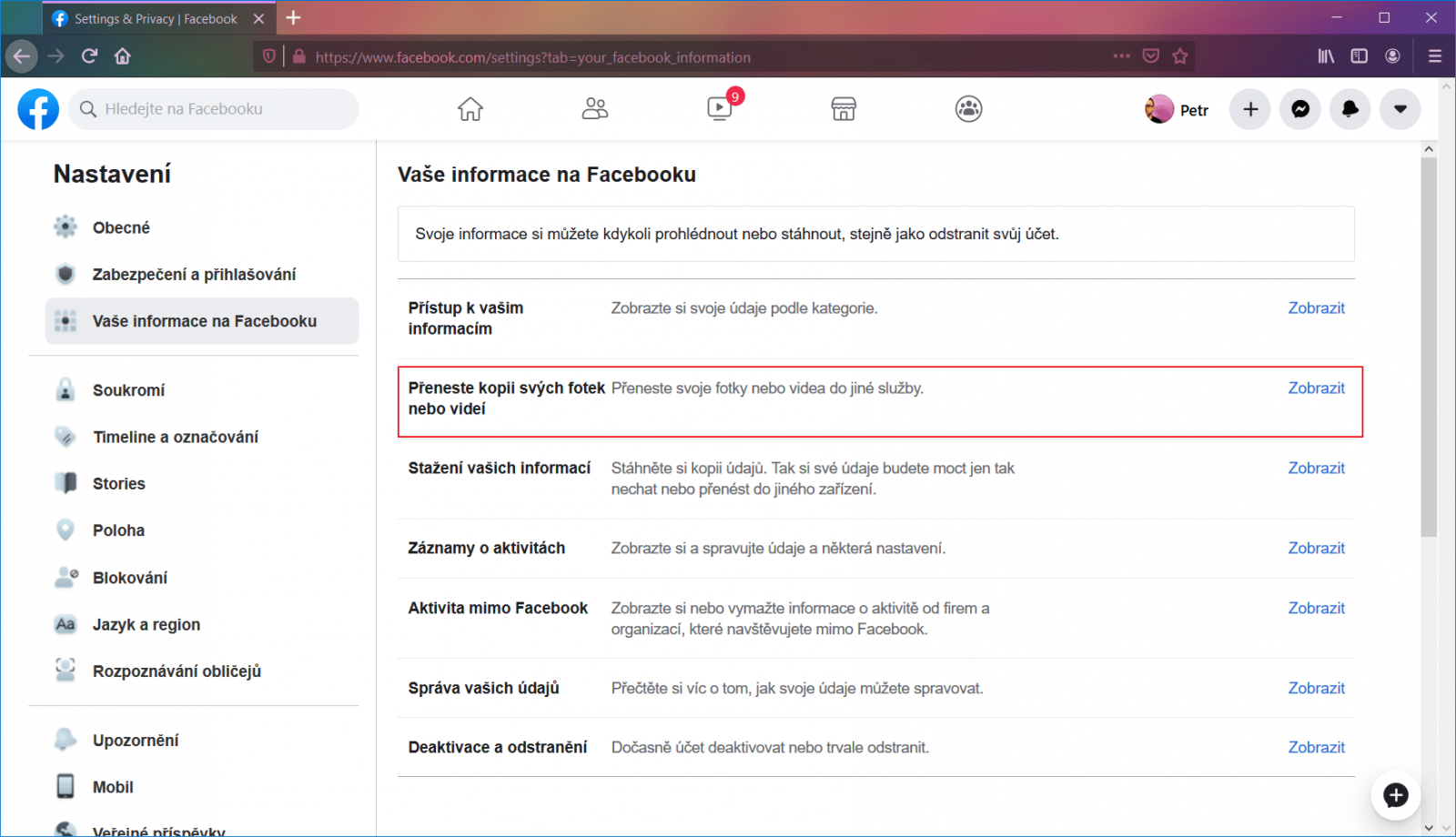The width and height of the screenshot is (1456, 837).
Task: Click the Jazyk a region Aa icon
Action: click(x=66, y=624)
